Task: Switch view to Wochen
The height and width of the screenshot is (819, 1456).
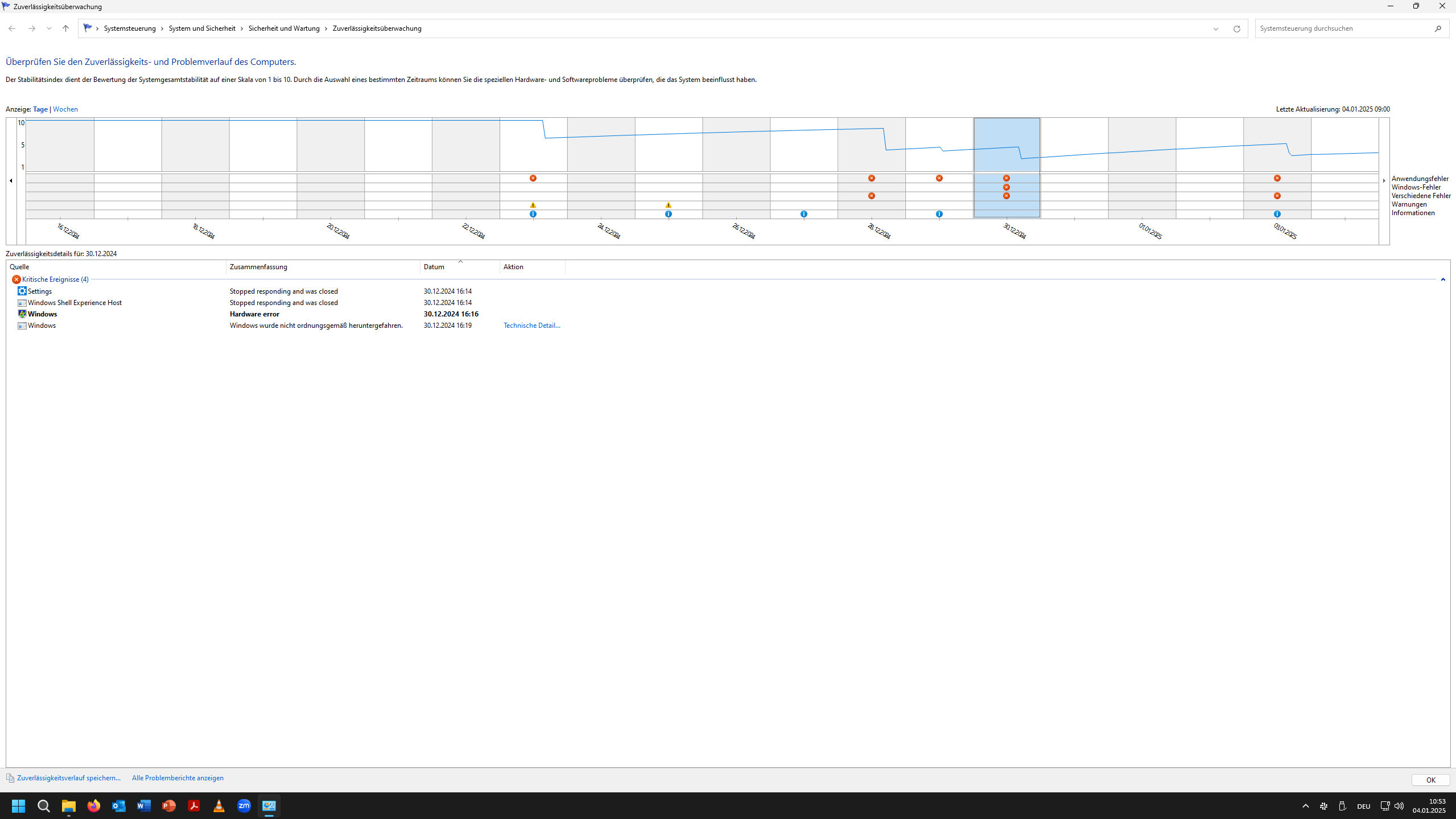Action: pyautogui.click(x=65, y=109)
